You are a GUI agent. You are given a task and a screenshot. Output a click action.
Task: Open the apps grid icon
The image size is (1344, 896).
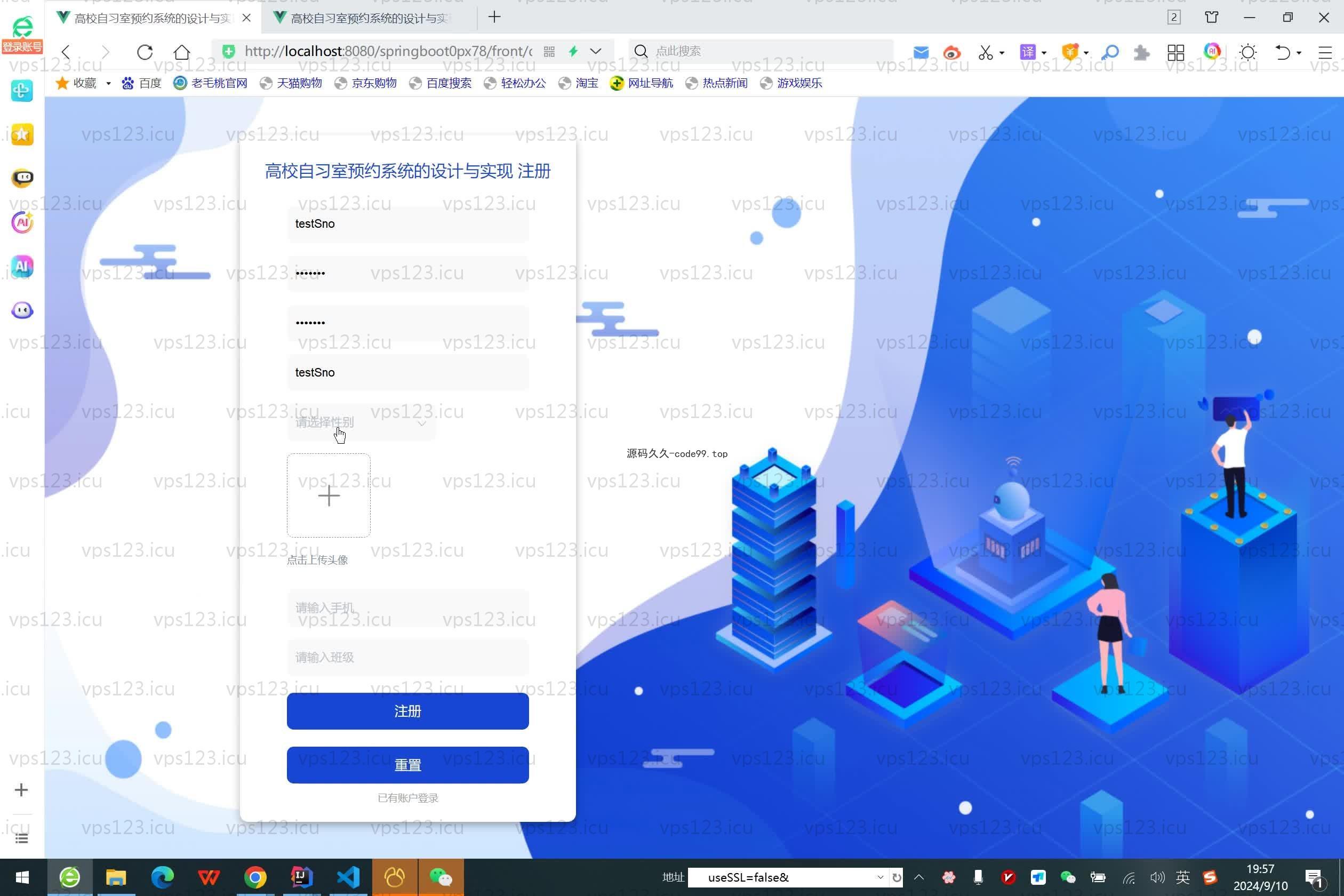coord(1175,53)
